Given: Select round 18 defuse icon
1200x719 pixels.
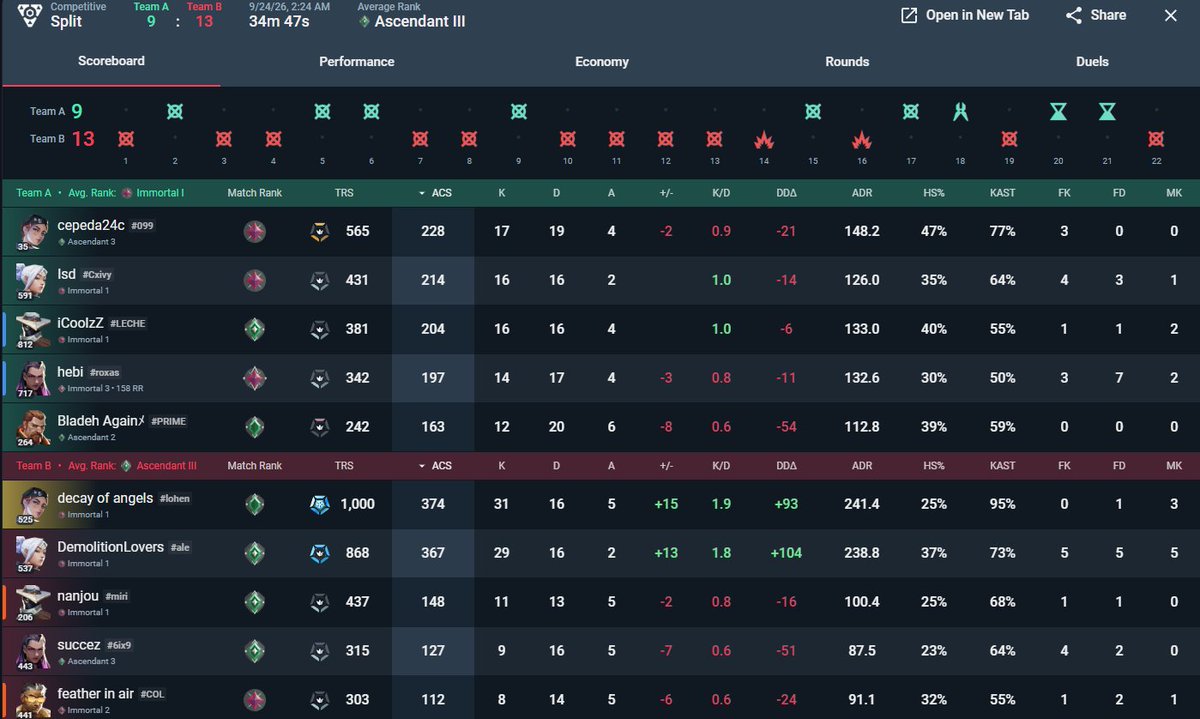Looking at the screenshot, I should [x=960, y=112].
